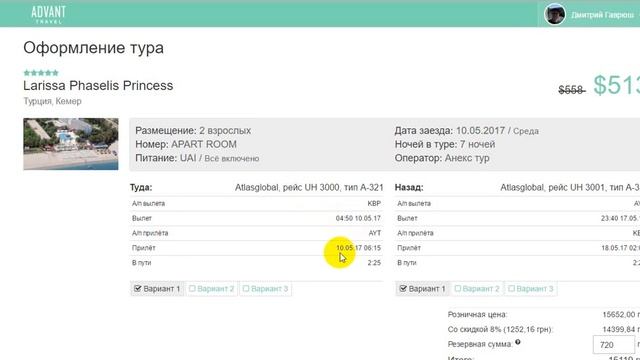The width and height of the screenshot is (640, 360).
Task: Click the Туда departure time 04:50 10.05.17
Action: (x=358, y=218)
